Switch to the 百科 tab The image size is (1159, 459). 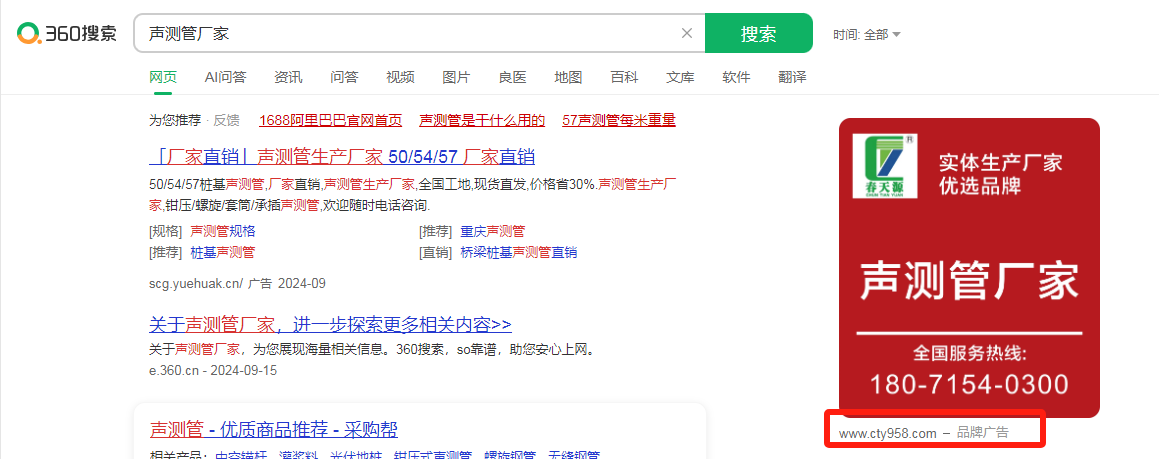click(x=624, y=77)
